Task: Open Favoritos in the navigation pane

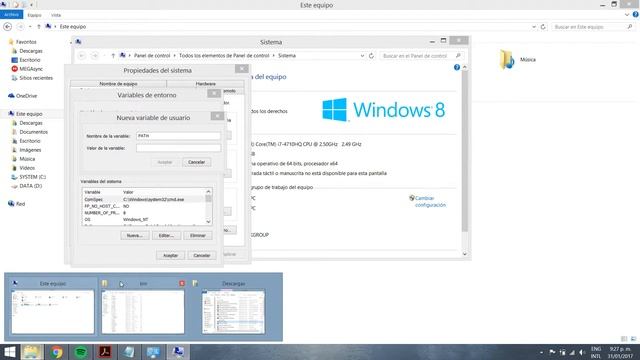Action: point(26,42)
